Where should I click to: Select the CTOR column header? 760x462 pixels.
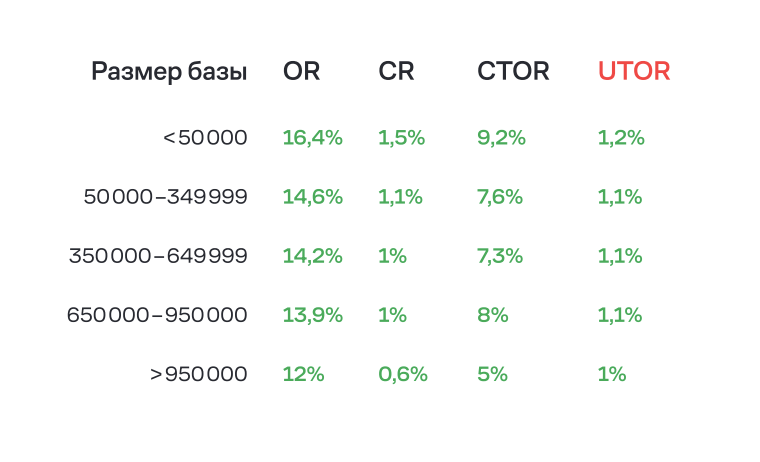[513, 72]
